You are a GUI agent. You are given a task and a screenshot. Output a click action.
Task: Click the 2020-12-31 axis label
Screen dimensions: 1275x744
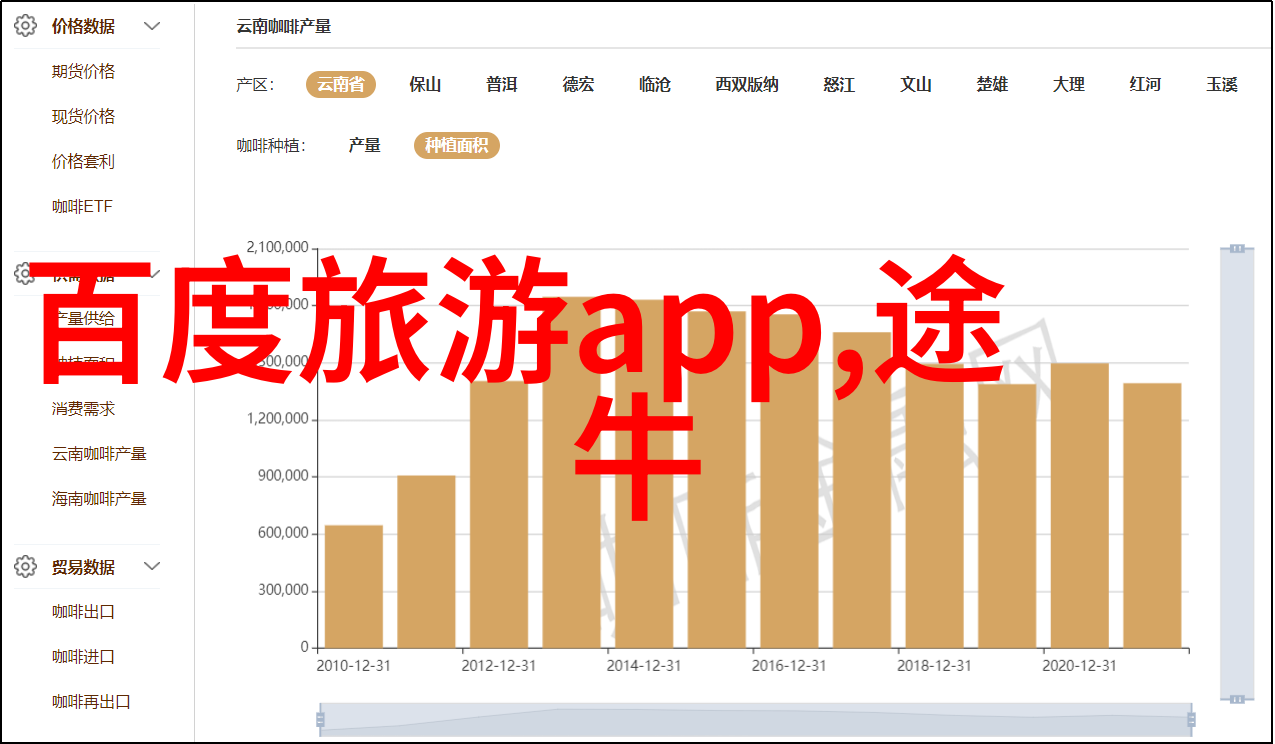1080,665
